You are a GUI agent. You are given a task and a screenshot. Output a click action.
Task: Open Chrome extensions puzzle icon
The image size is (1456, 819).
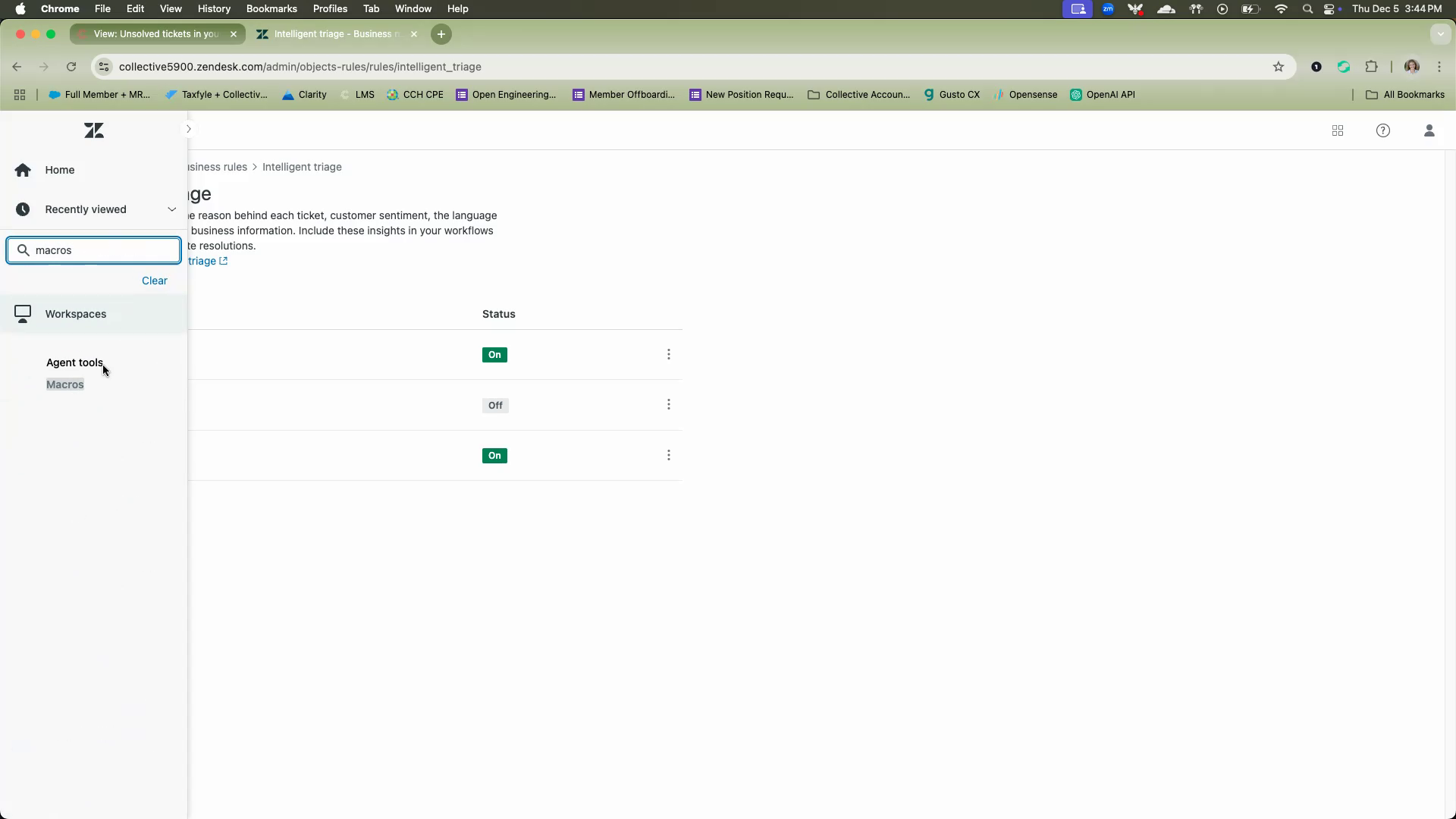click(1371, 67)
